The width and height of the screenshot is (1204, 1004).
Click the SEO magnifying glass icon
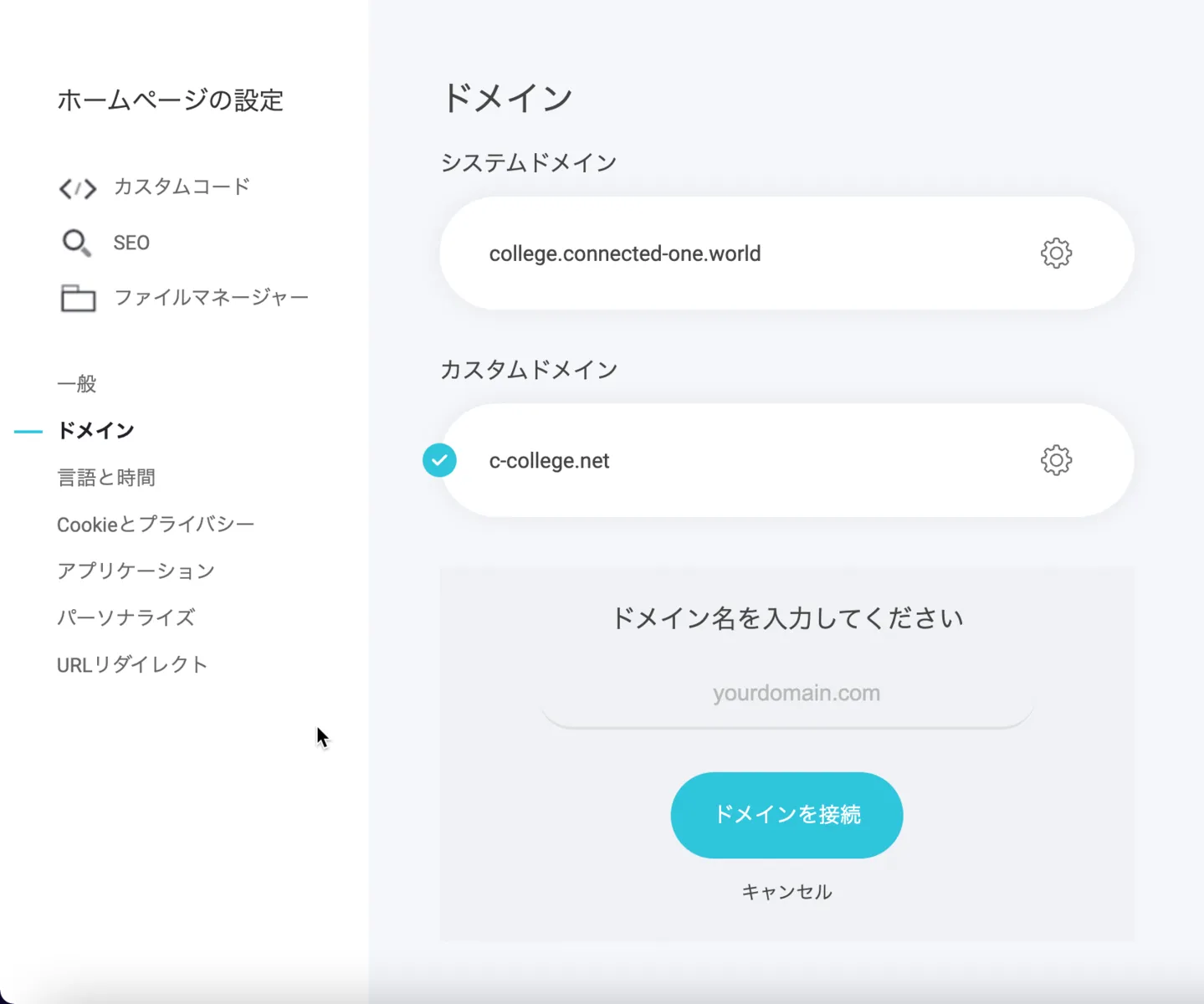(x=76, y=243)
